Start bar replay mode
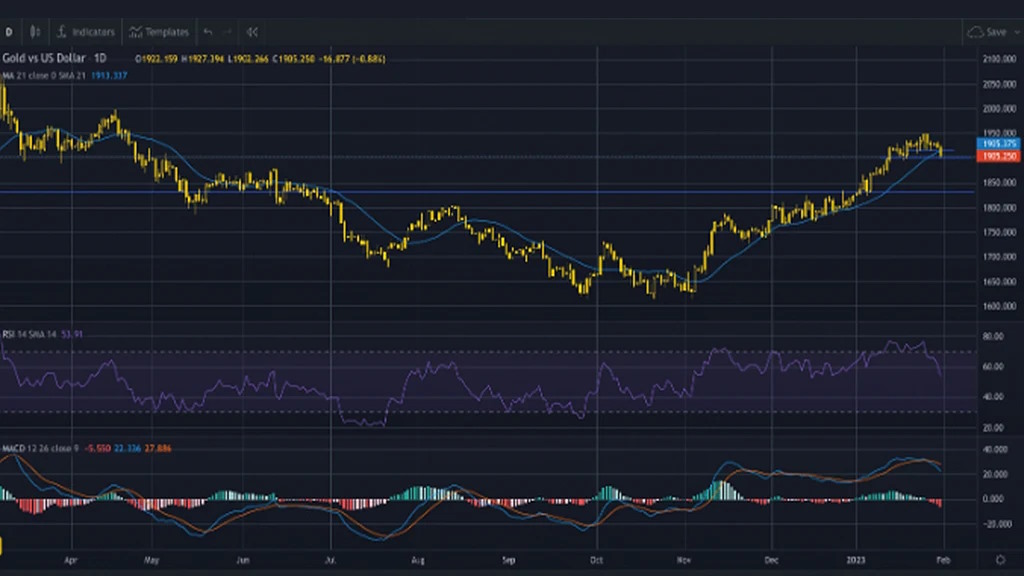 (252, 32)
